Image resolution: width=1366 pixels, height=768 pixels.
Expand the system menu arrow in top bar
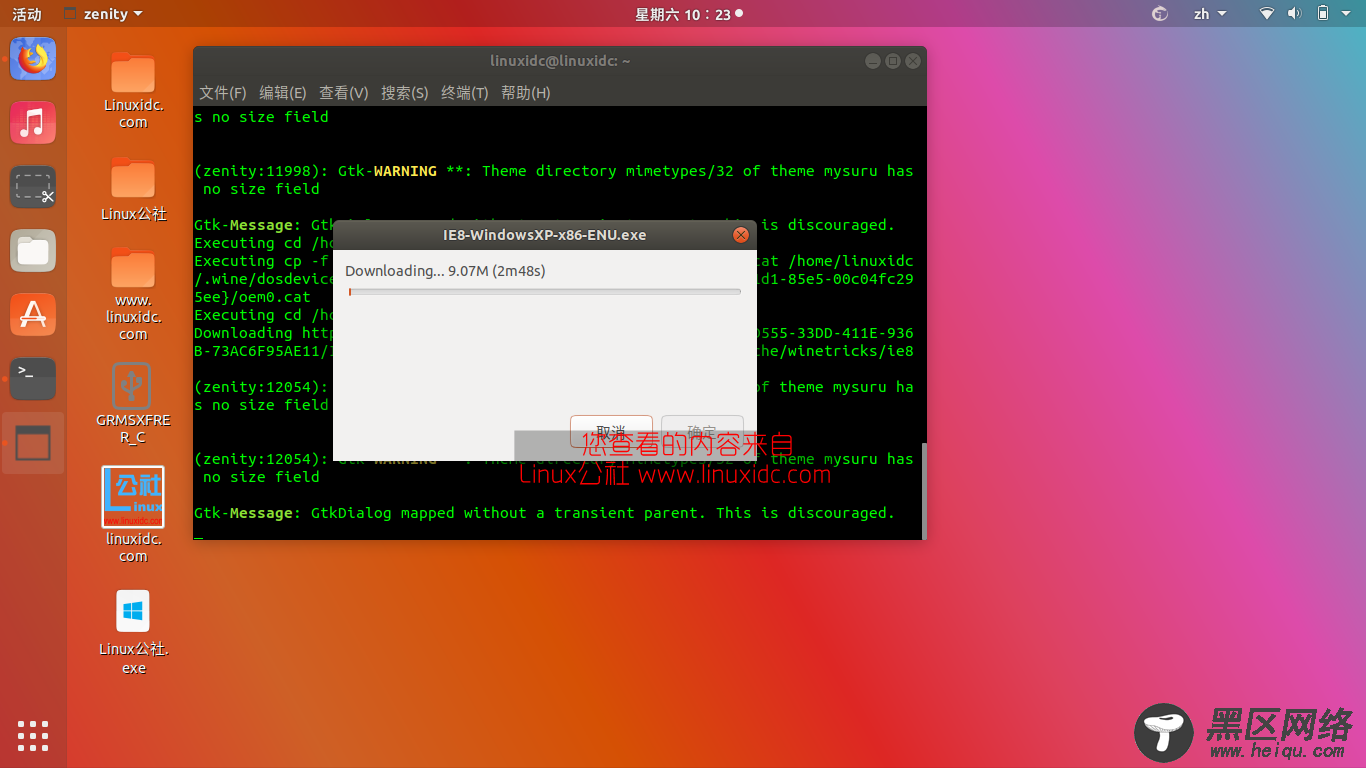tap(1348, 14)
